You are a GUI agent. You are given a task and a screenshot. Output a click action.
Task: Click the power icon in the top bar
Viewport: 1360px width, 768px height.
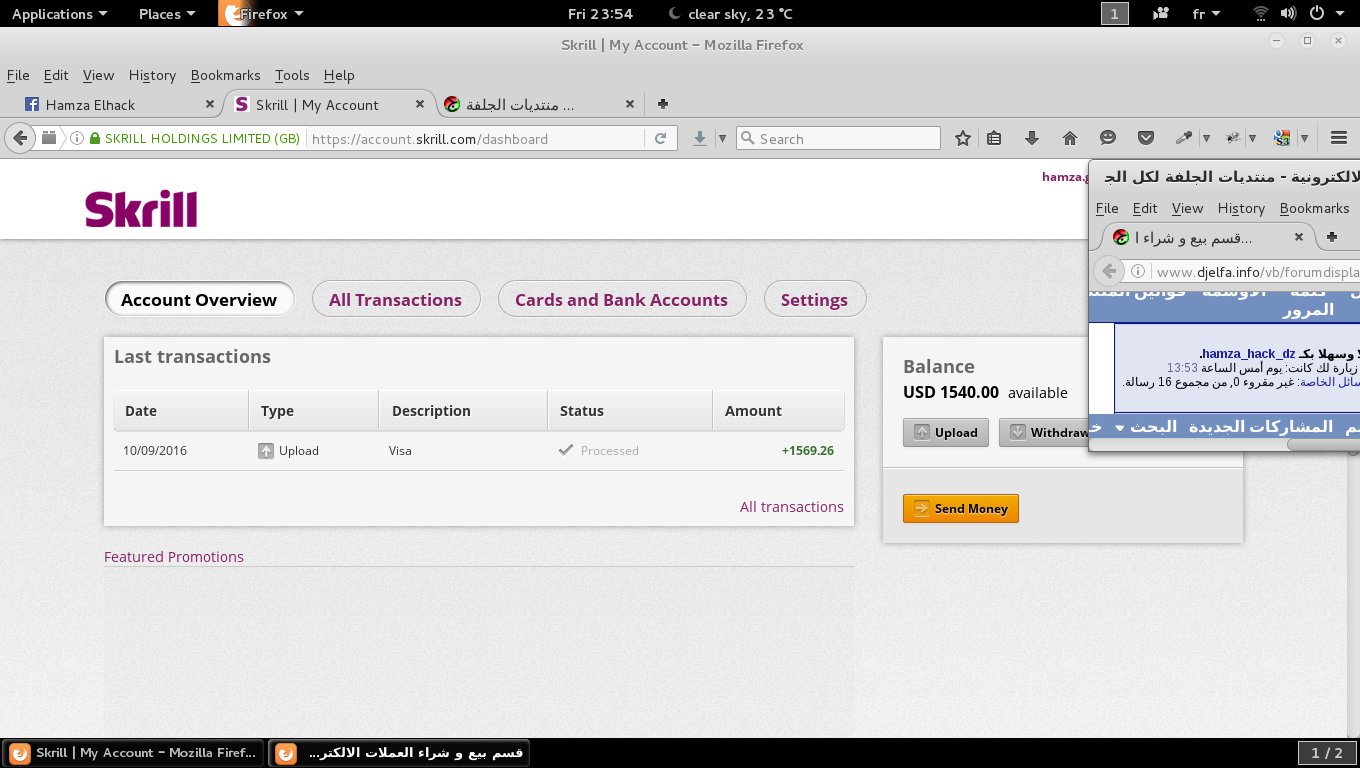[x=1317, y=14]
